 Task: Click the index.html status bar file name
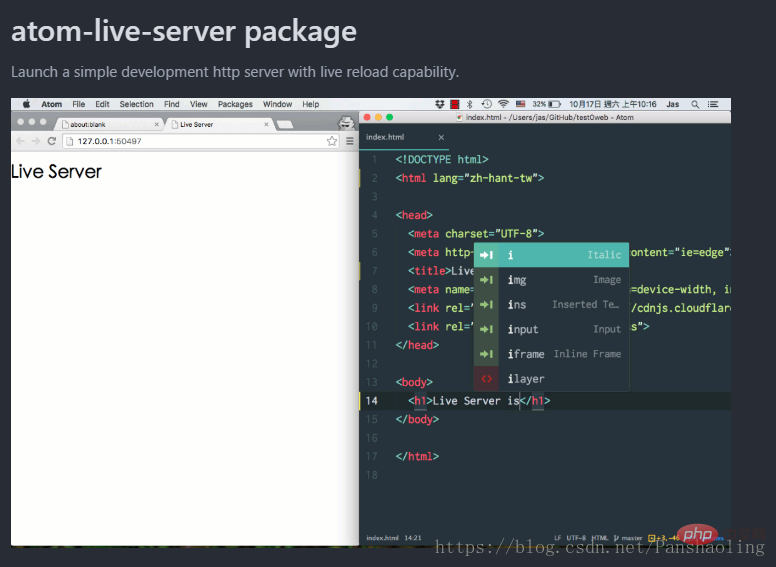coord(382,538)
